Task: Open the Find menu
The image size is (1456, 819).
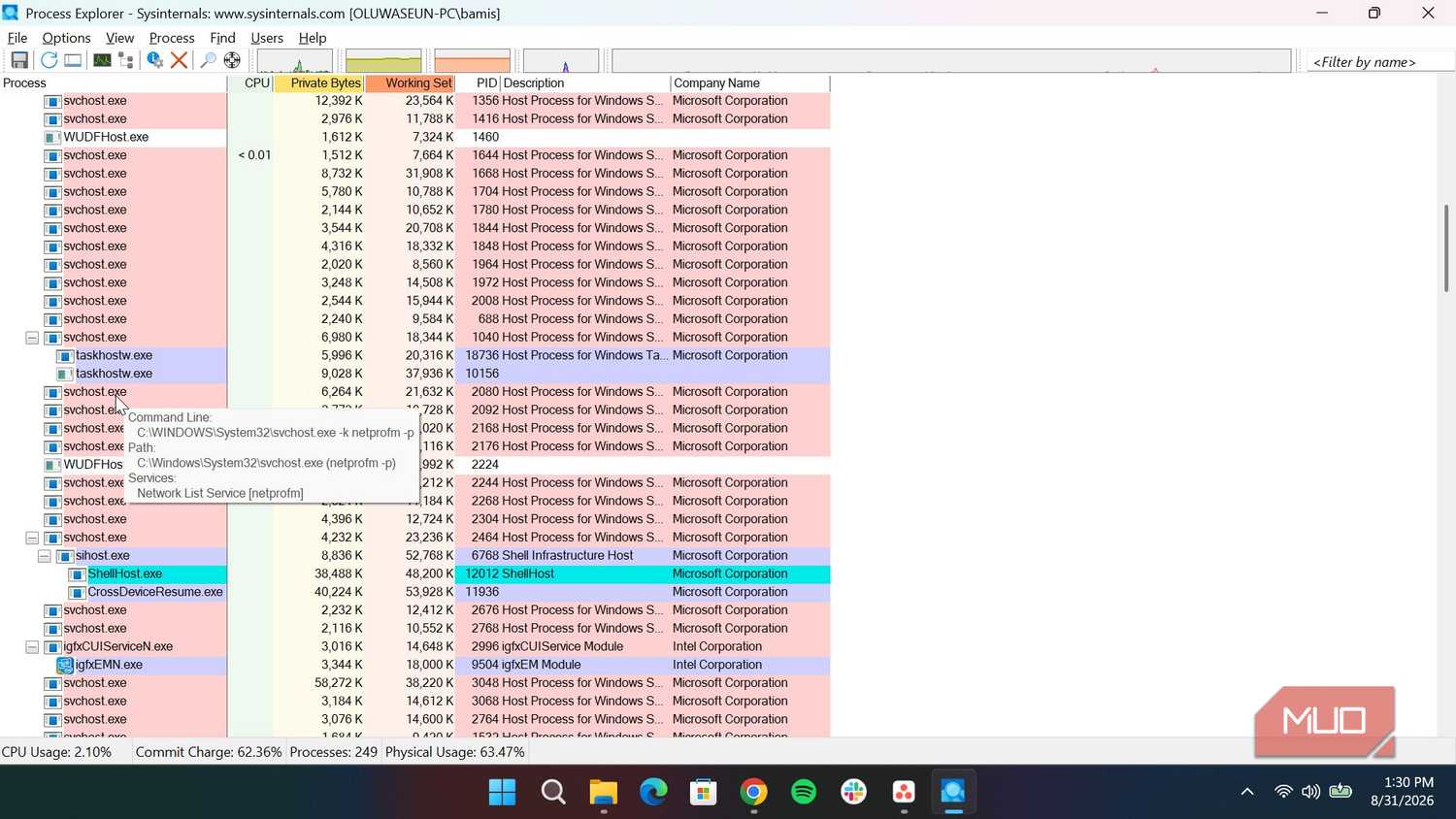Action: [x=222, y=38]
